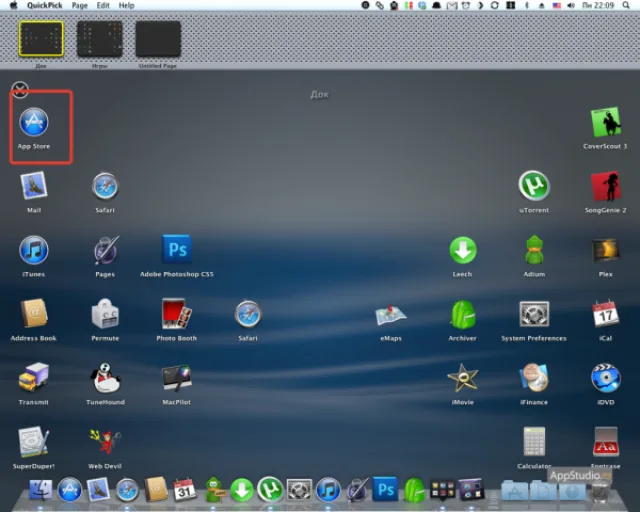640x512 pixels.
Task: Open SuperDuper!
Action: 34,442
